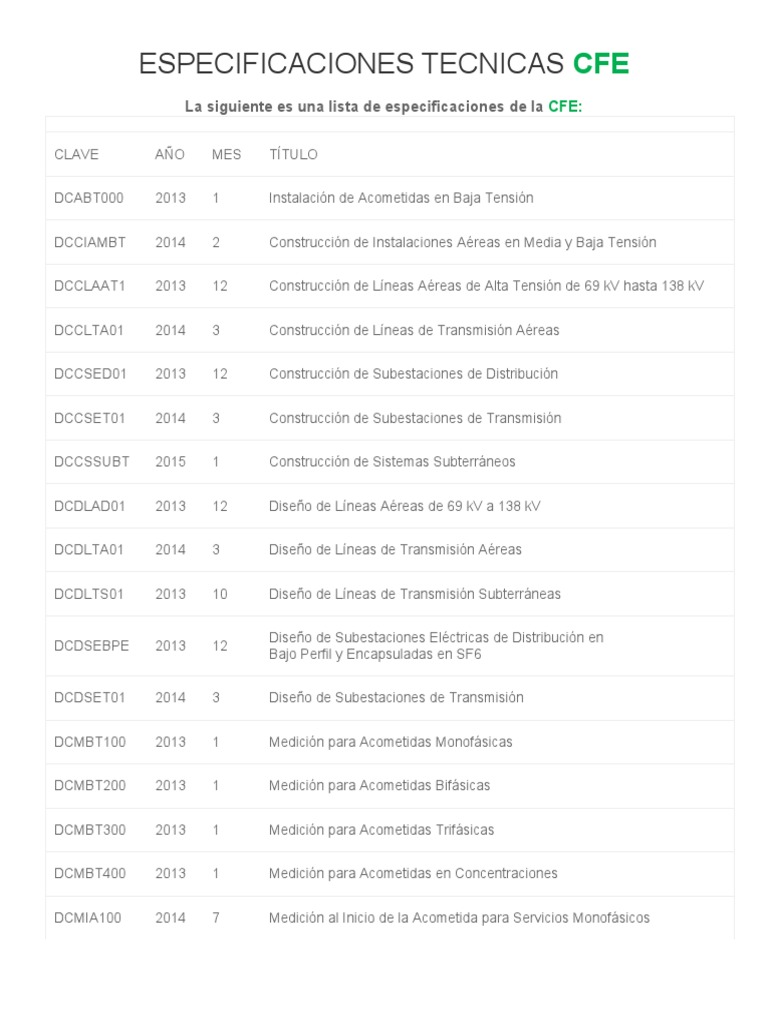Viewport: 768px width, 1024px height.
Task: Click the green CFE in the main title
Action: click(600, 64)
